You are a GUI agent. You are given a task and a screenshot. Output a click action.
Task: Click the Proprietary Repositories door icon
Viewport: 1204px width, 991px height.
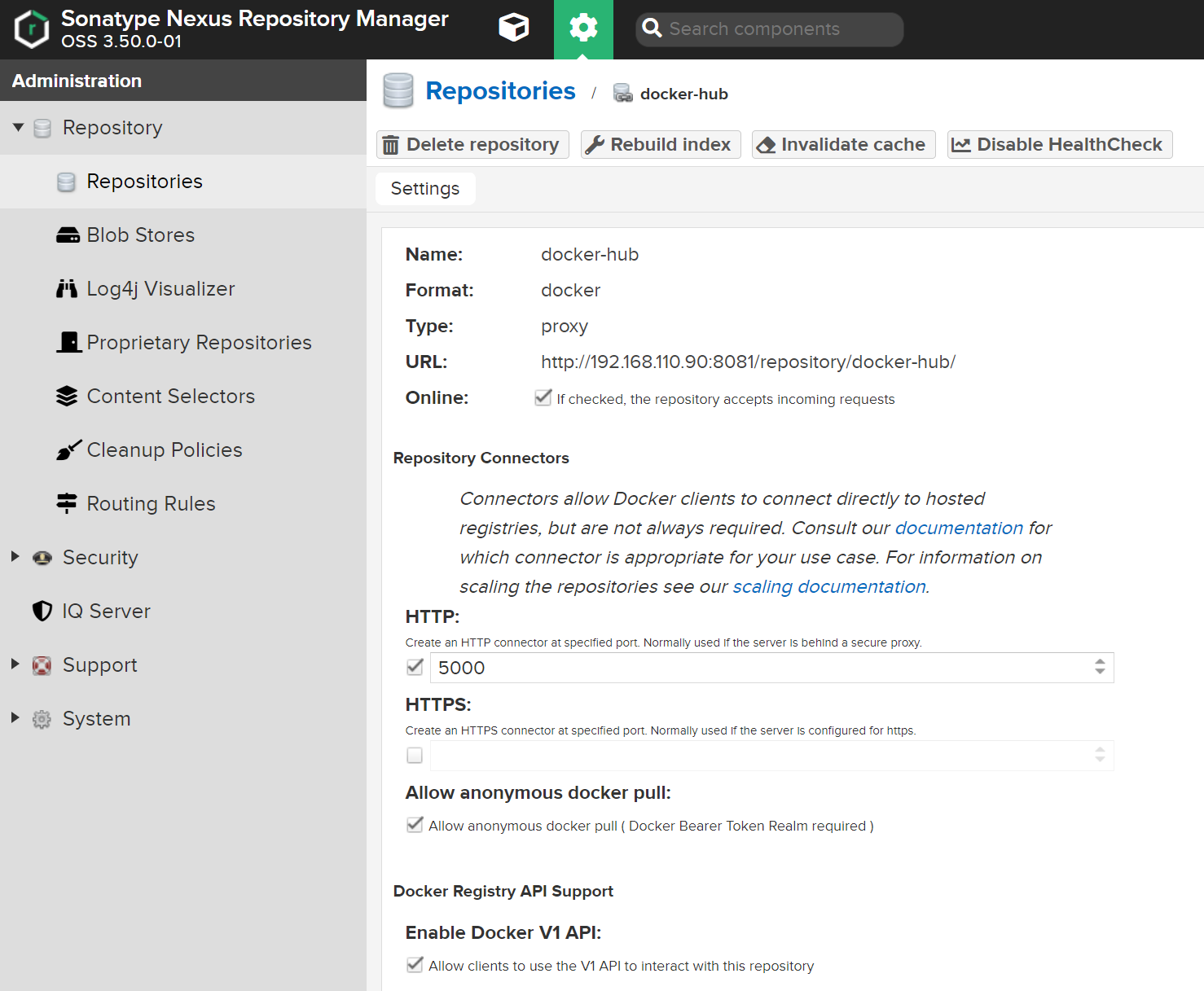(x=68, y=342)
